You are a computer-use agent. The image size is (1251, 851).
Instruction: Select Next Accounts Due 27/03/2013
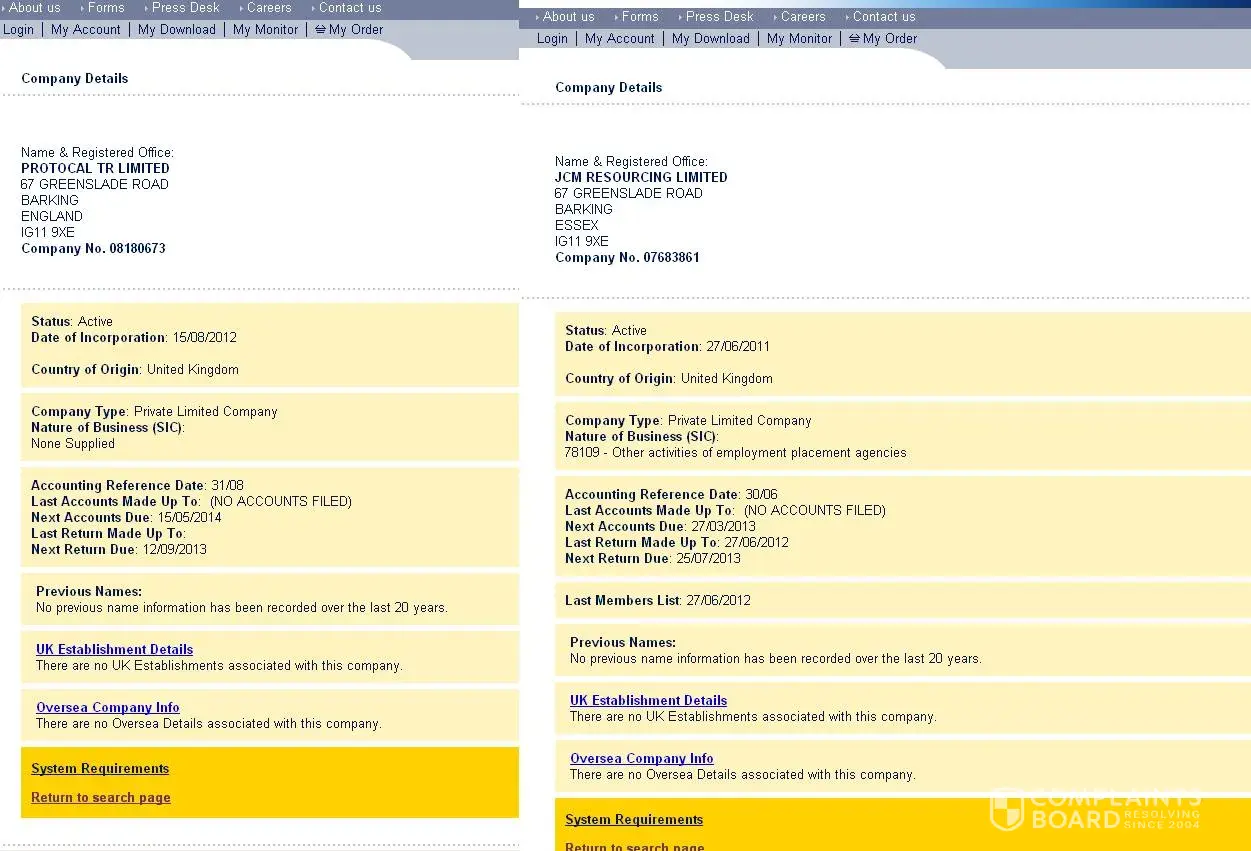pos(660,527)
